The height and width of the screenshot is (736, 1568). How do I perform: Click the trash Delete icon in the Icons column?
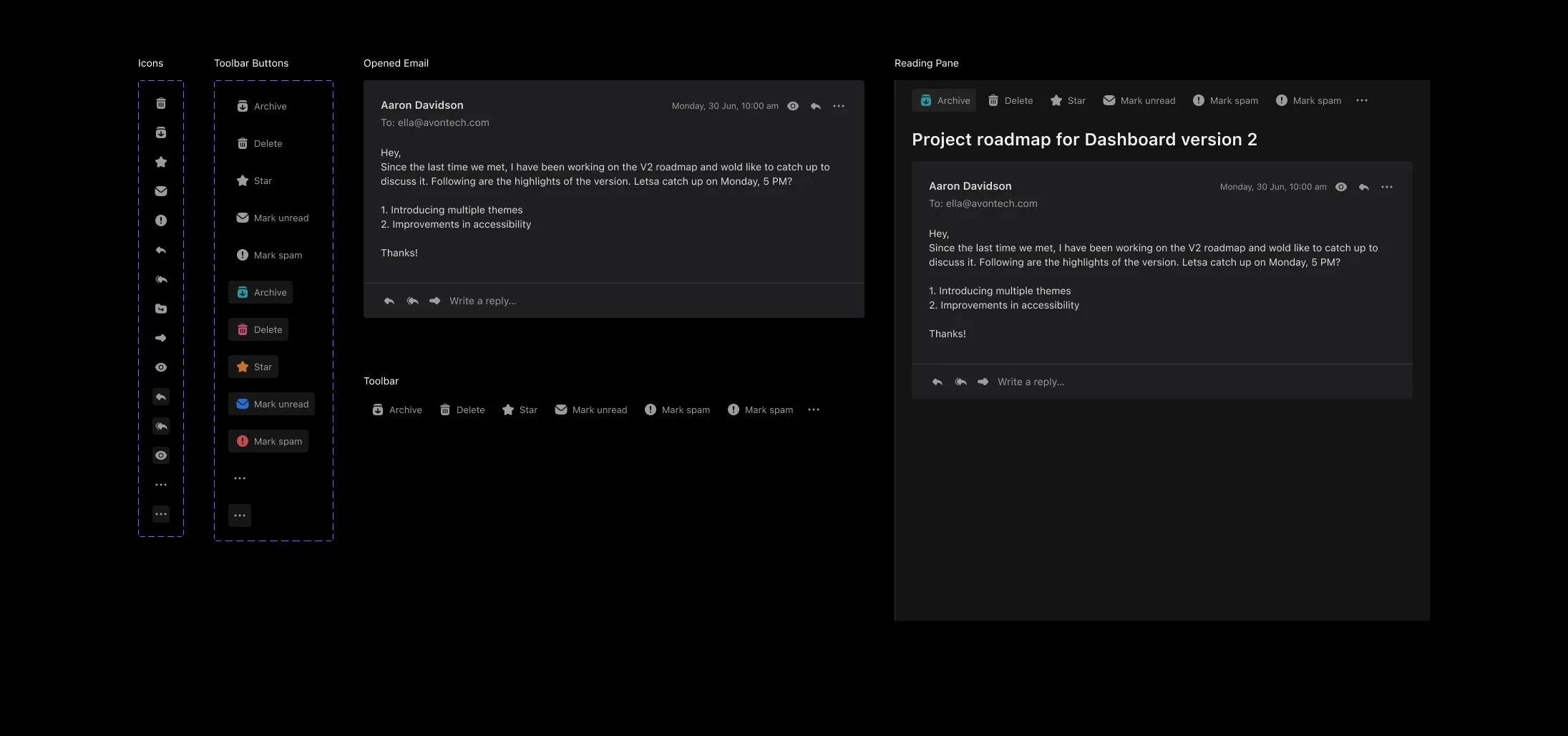pos(160,102)
